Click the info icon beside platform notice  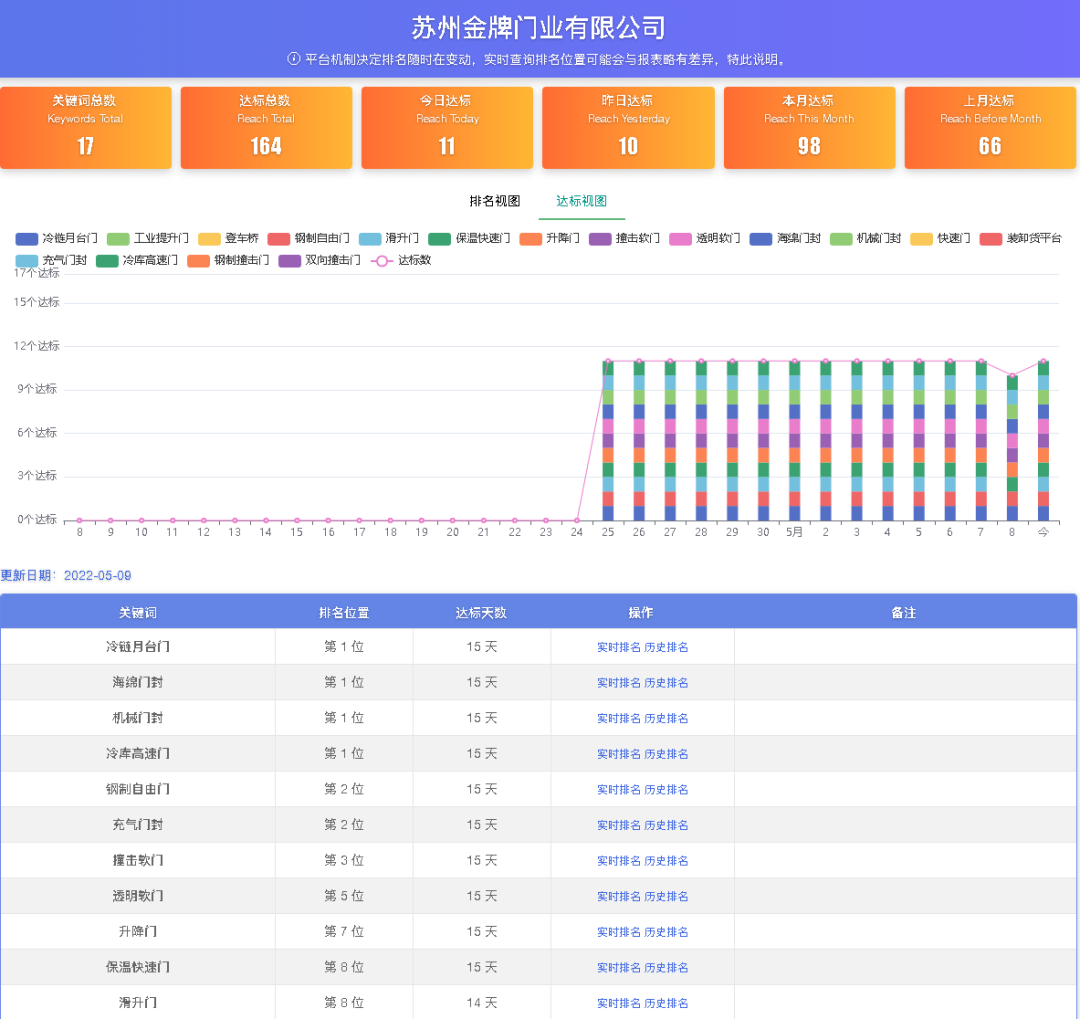pyautogui.click(x=293, y=59)
